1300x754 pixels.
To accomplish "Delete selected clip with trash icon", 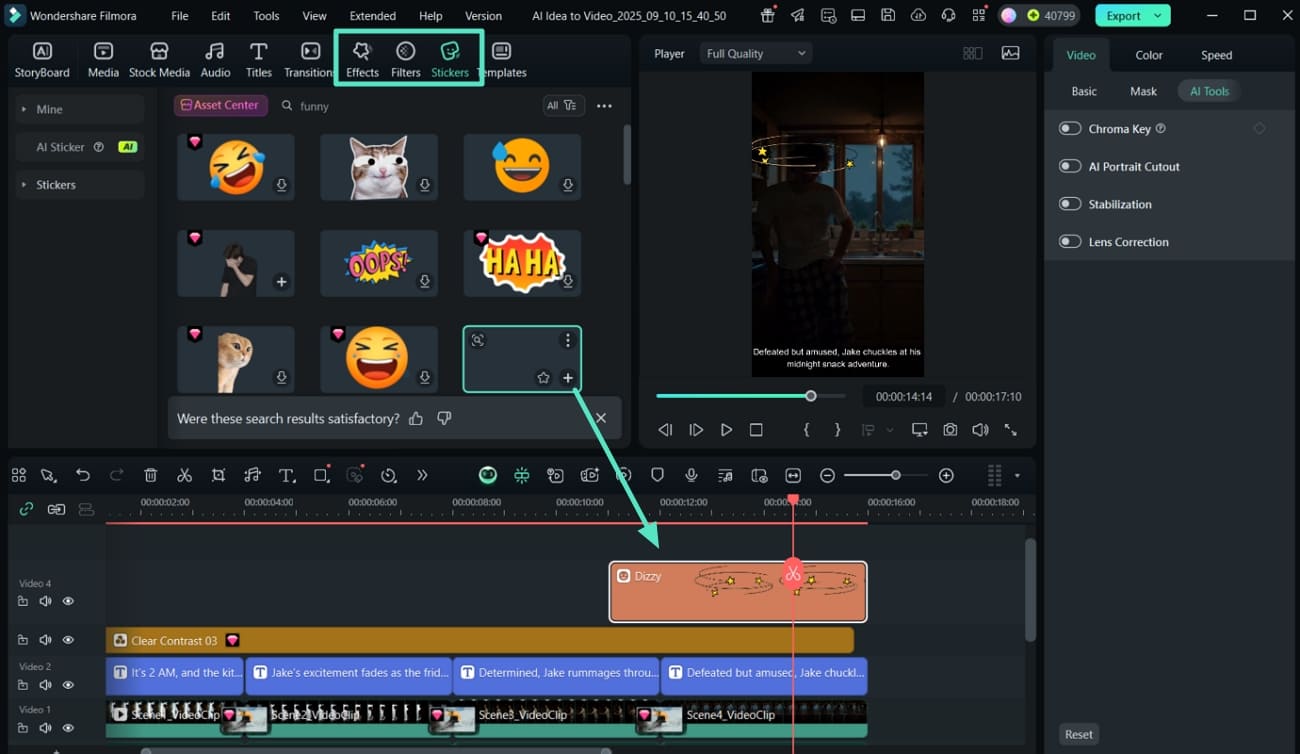I will tap(150, 475).
